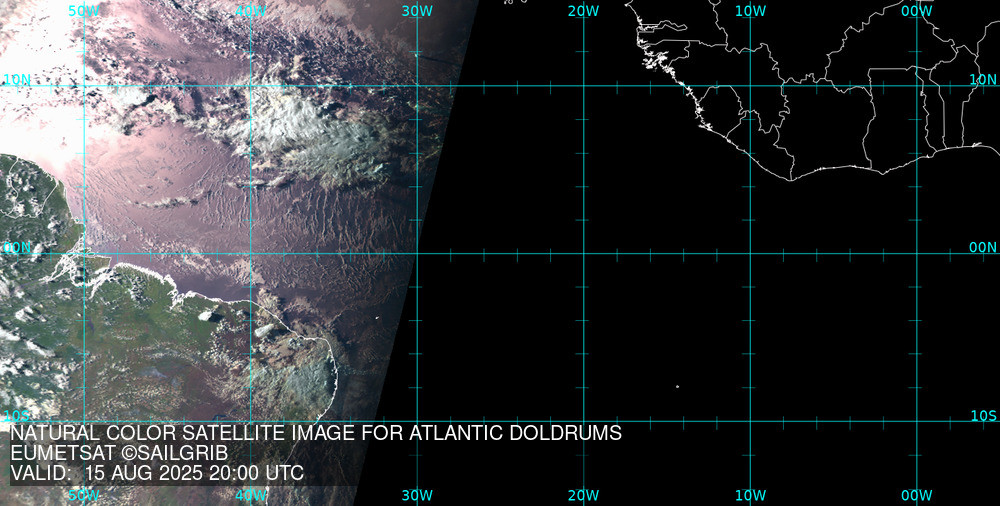The width and height of the screenshot is (1000, 506).
Task: Click the 10S latitude label on the right edge
Action: pyautogui.click(x=984, y=416)
